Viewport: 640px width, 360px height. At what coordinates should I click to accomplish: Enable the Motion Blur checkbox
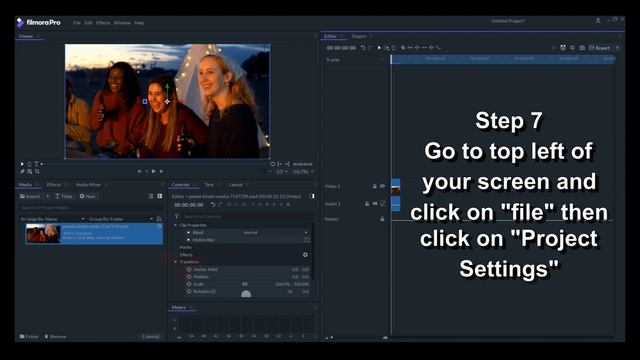pos(307,240)
